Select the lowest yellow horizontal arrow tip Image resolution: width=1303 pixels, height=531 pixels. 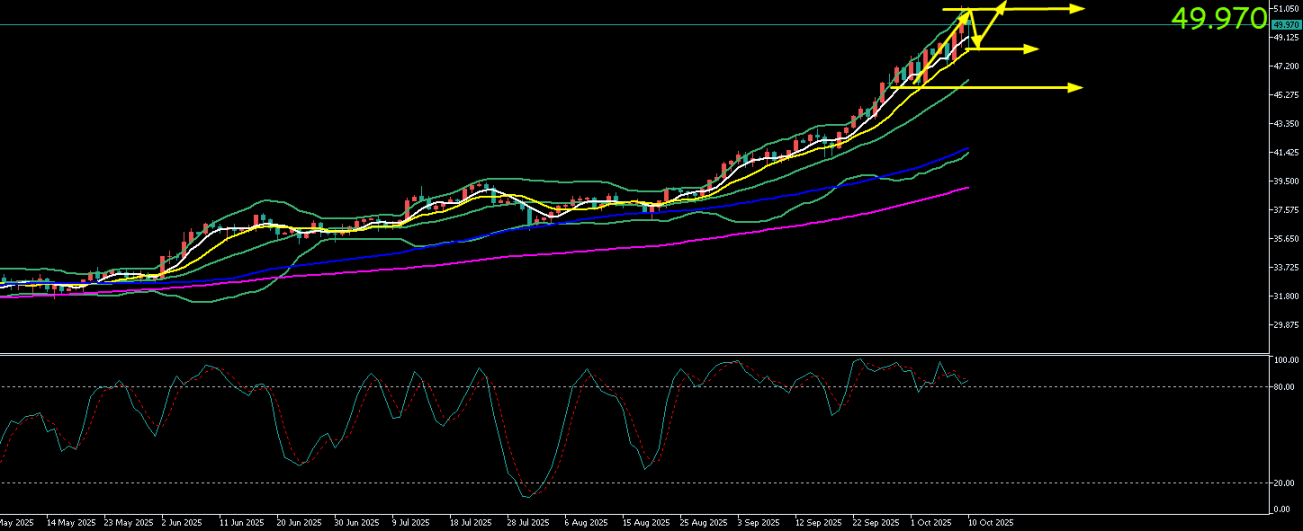(1077, 88)
